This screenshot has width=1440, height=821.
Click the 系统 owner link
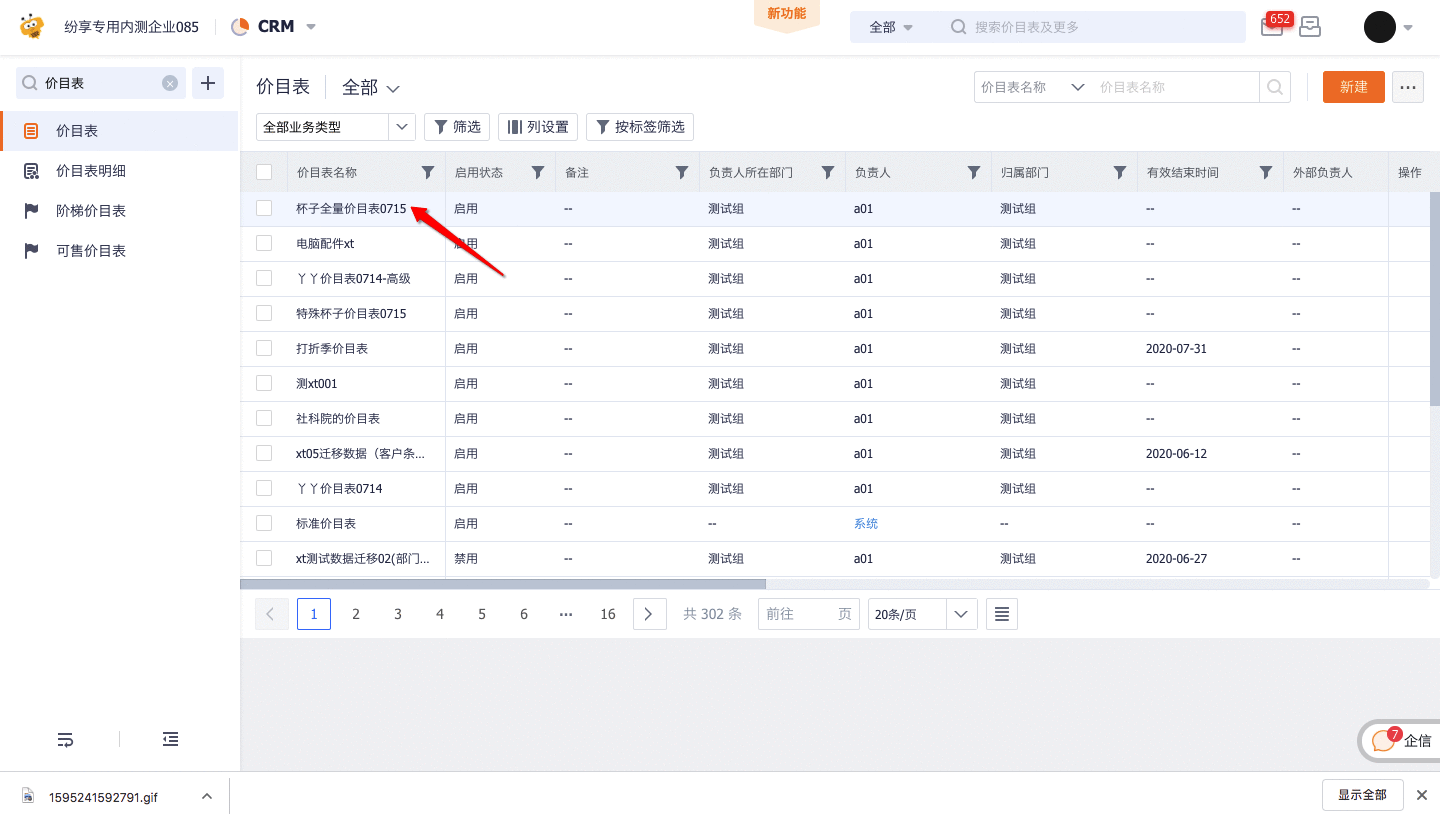tap(866, 523)
